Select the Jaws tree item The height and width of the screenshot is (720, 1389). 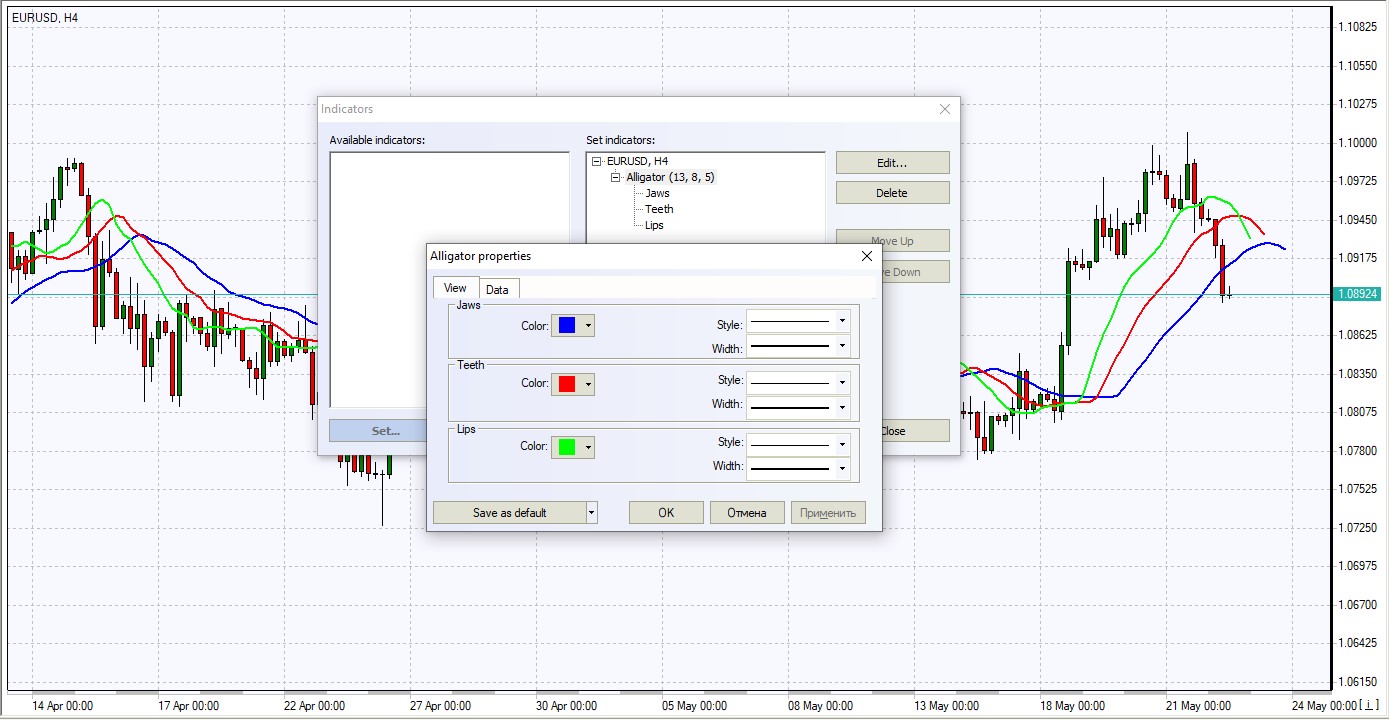coord(657,193)
